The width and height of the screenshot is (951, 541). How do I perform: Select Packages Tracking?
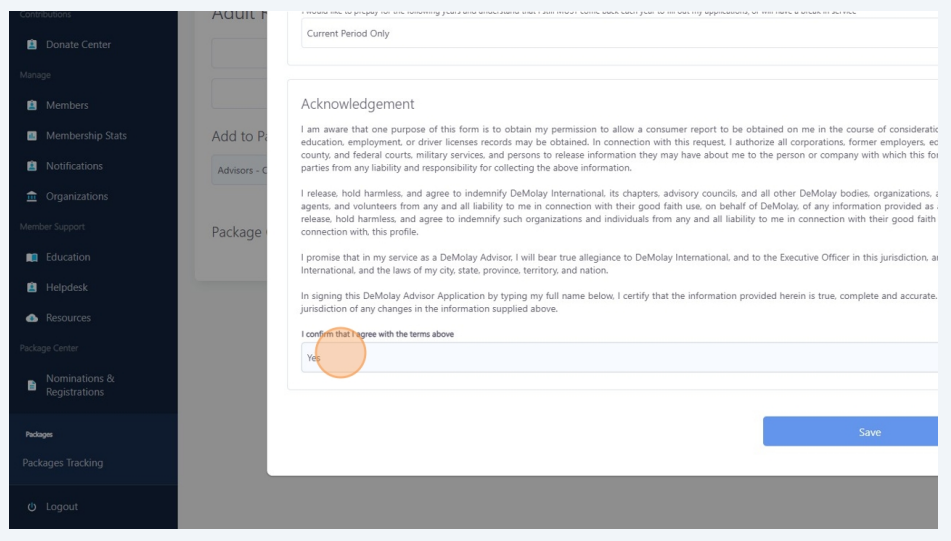pyautogui.click(x=62, y=463)
